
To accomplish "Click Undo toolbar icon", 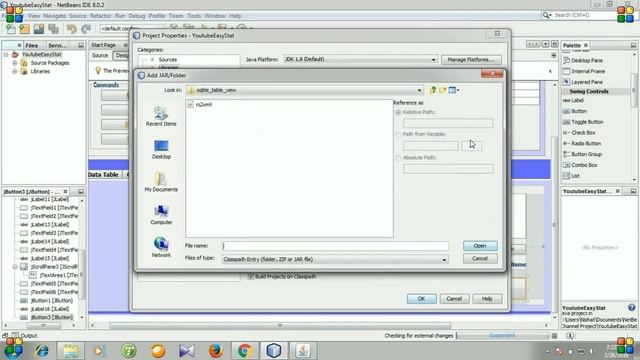I will pyautogui.click(x=72, y=29).
